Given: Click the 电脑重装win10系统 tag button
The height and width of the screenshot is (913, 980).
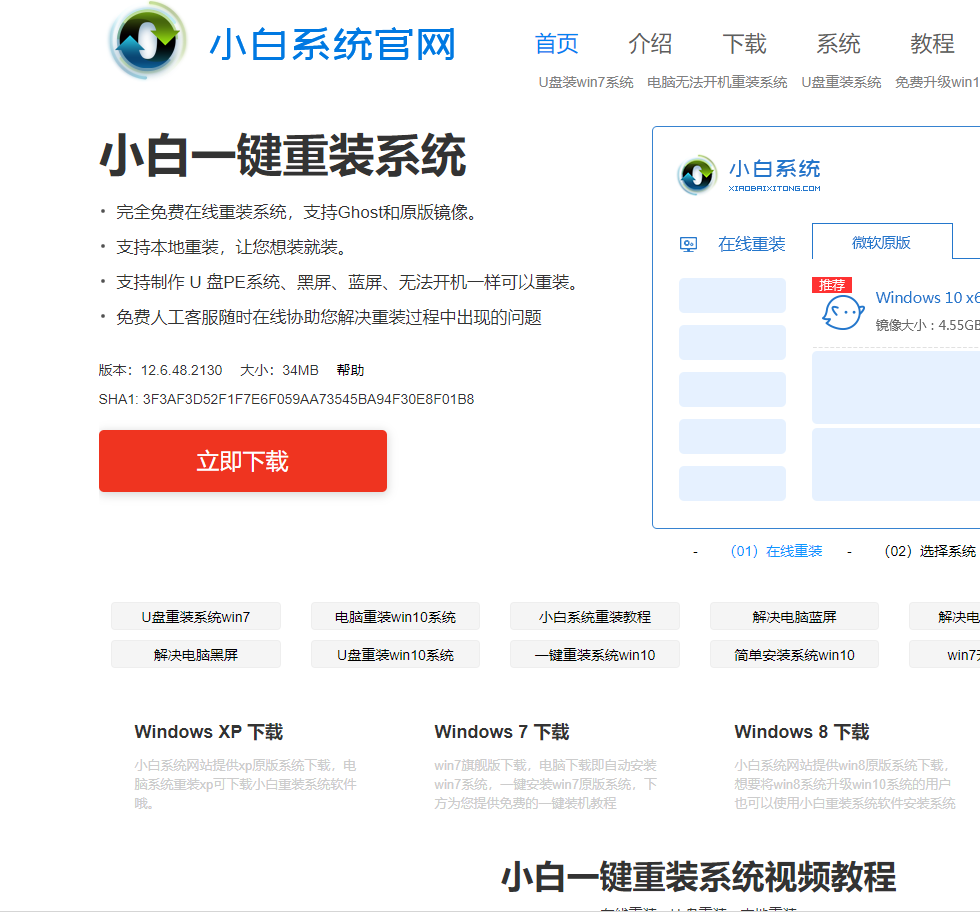Looking at the screenshot, I should tap(395, 617).
